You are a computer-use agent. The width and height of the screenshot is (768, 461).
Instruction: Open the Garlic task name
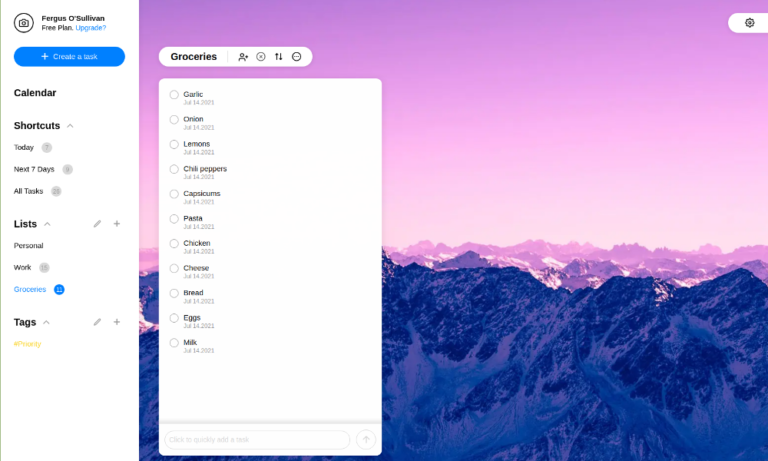pyautogui.click(x=193, y=94)
